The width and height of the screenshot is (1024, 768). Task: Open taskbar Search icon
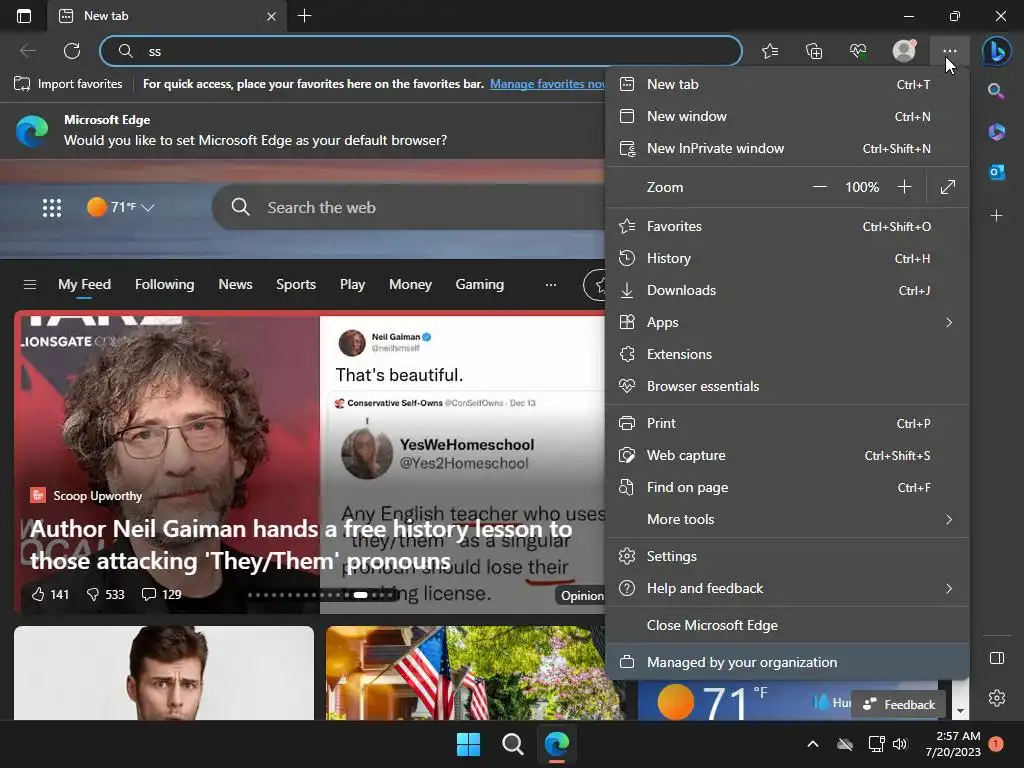(x=513, y=744)
